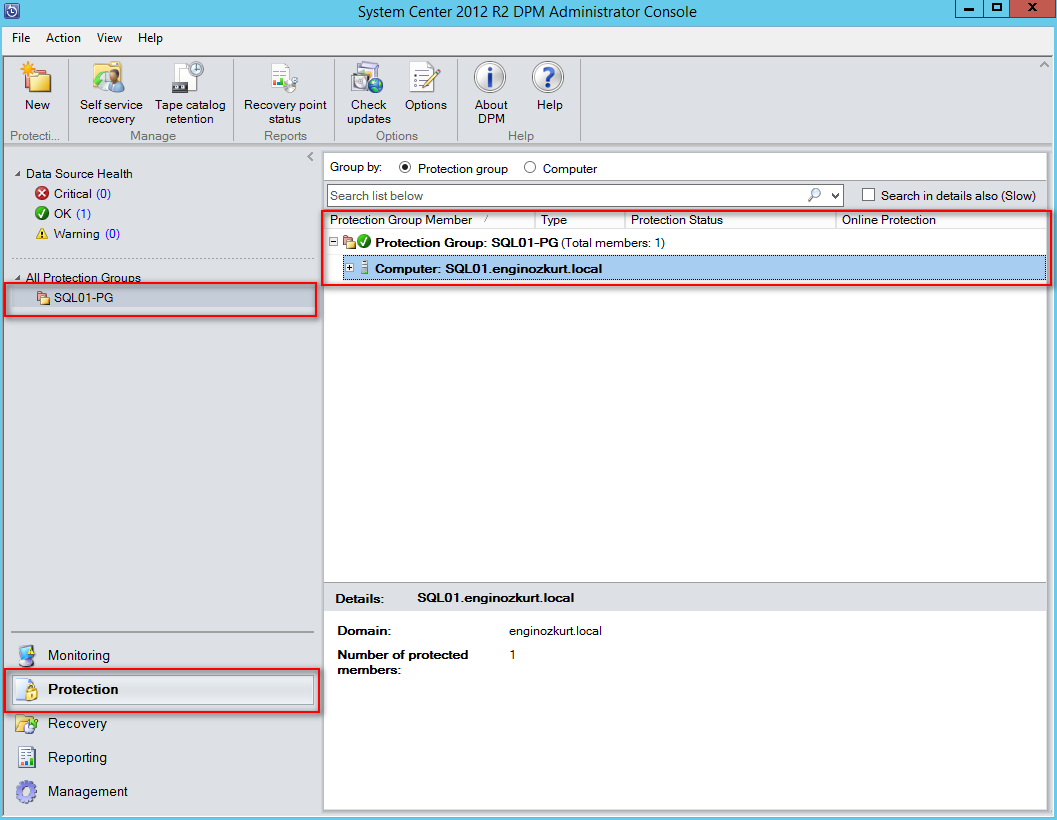Select the Computer: SQL01.enginozkurt.local row
Image resolution: width=1057 pixels, height=820 pixels.
694,268
